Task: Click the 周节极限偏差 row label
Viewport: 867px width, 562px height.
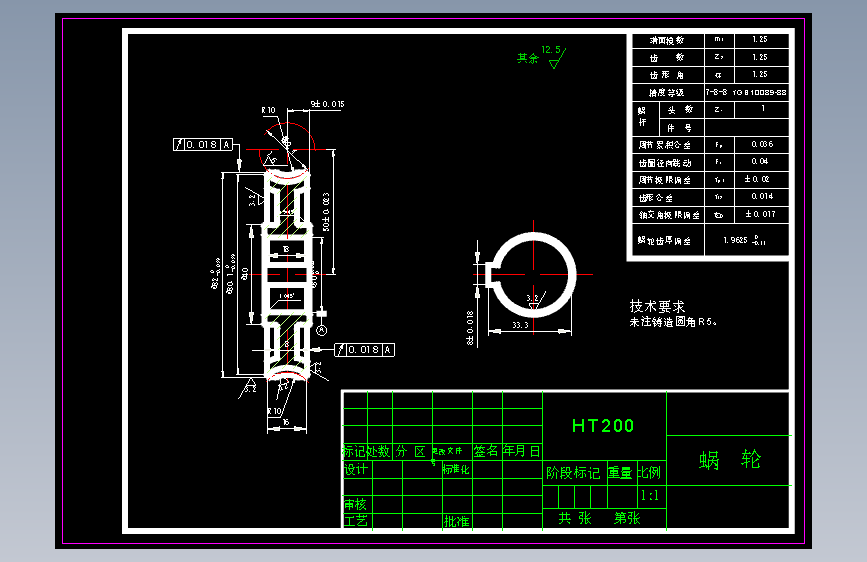Action: pyautogui.click(x=665, y=180)
